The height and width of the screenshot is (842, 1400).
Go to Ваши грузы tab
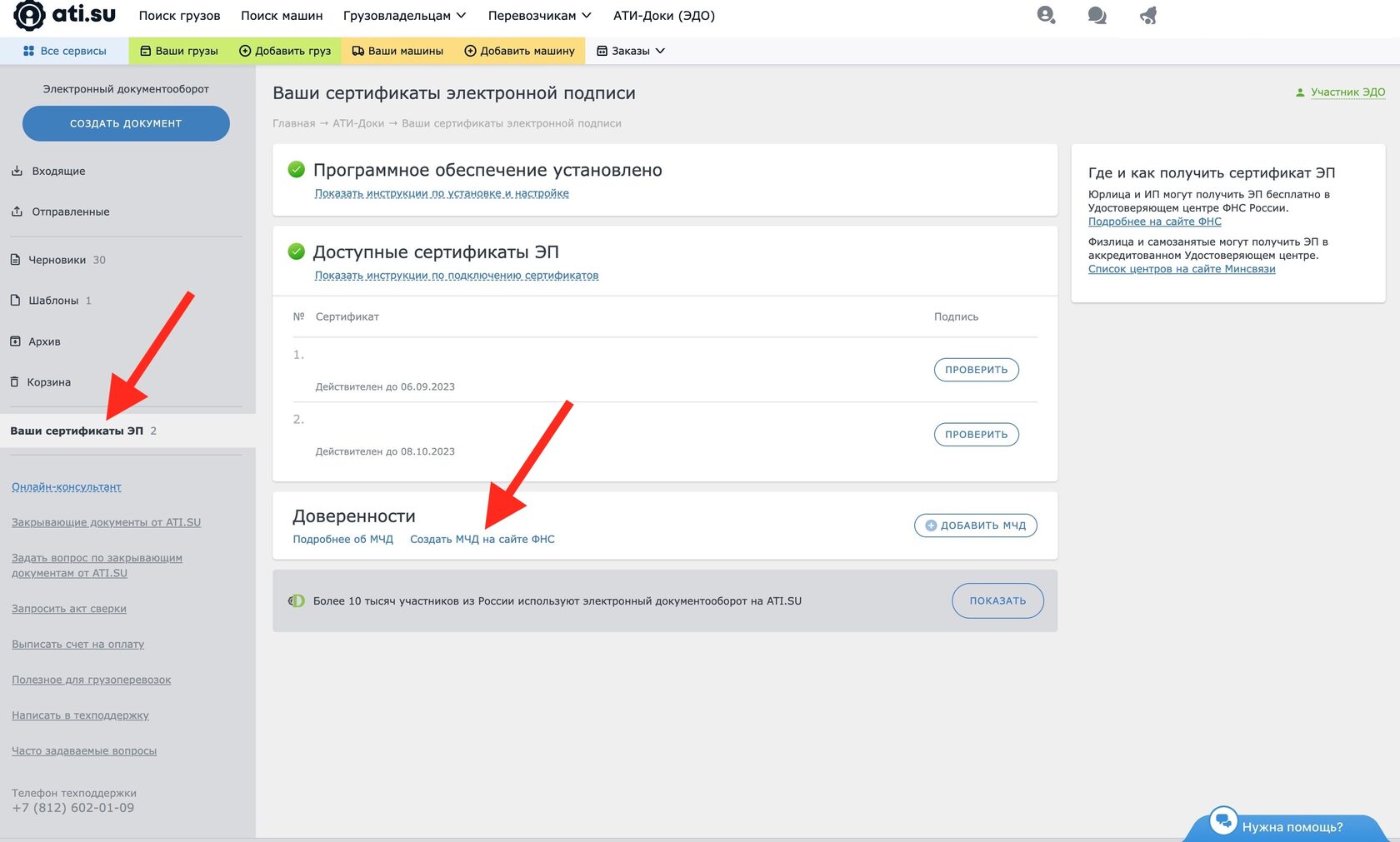pyautogui.click(x=178, y=51)
